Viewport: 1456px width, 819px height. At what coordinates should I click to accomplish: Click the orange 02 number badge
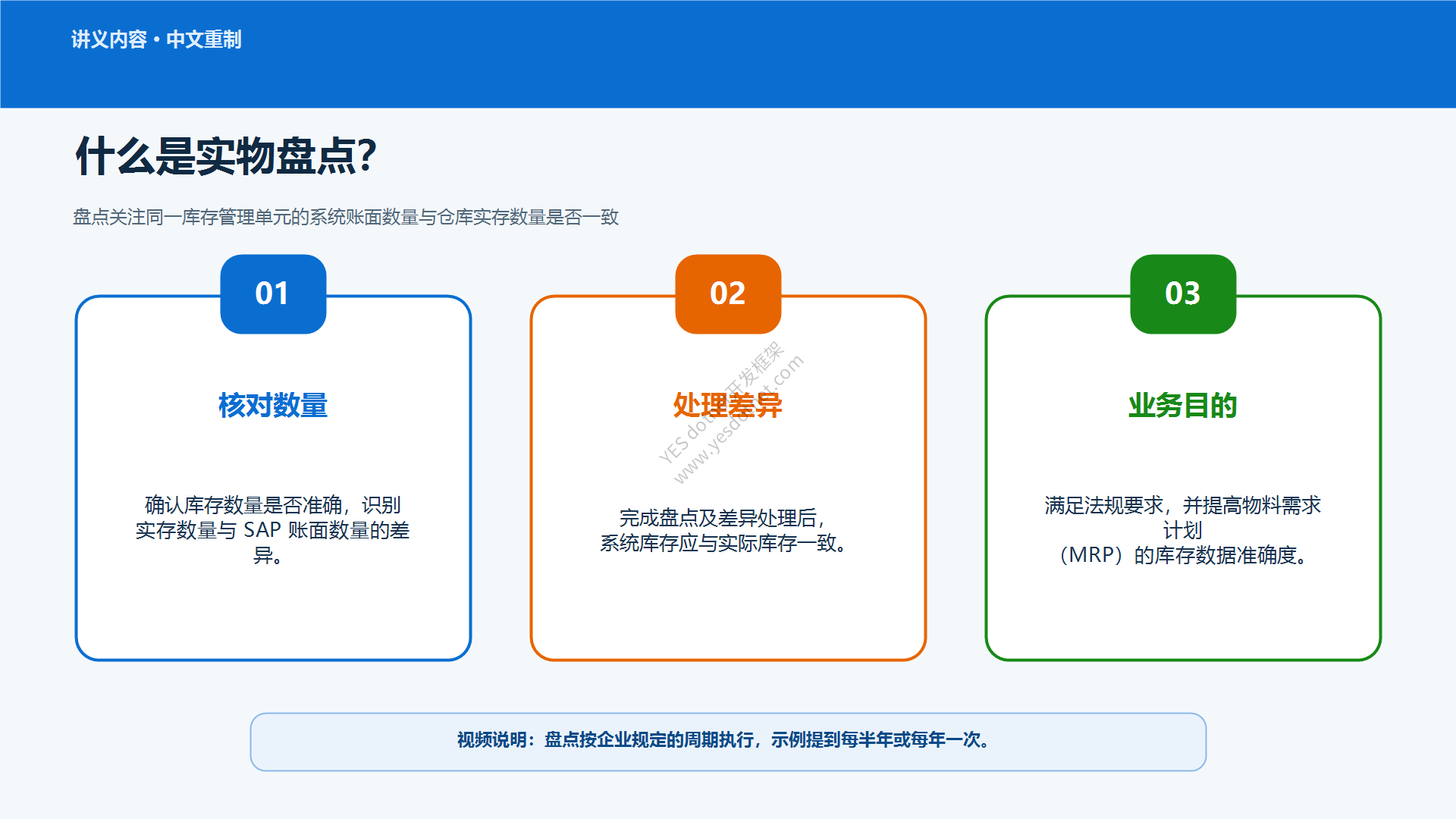click(728, 294)
